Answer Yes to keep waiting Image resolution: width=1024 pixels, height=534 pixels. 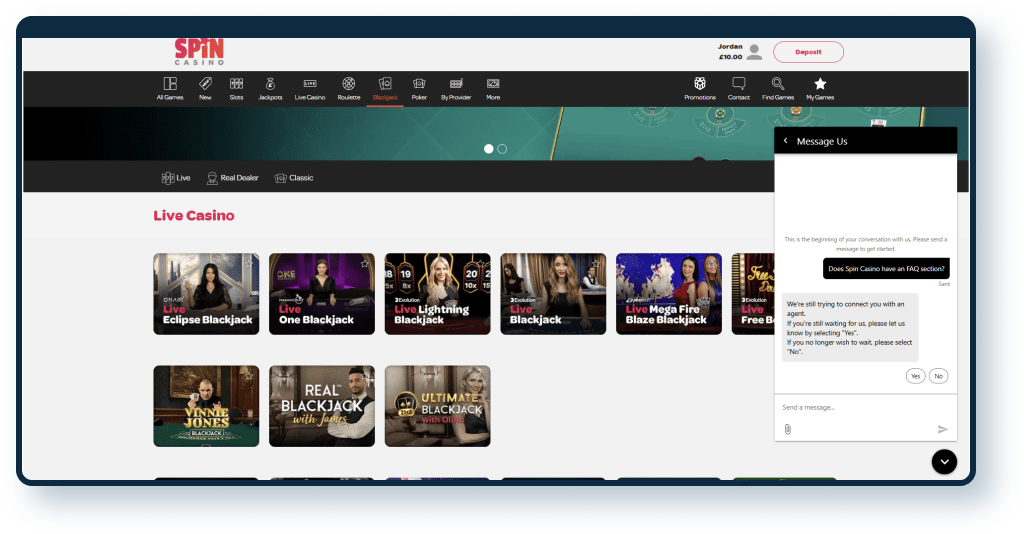point(916,376)
